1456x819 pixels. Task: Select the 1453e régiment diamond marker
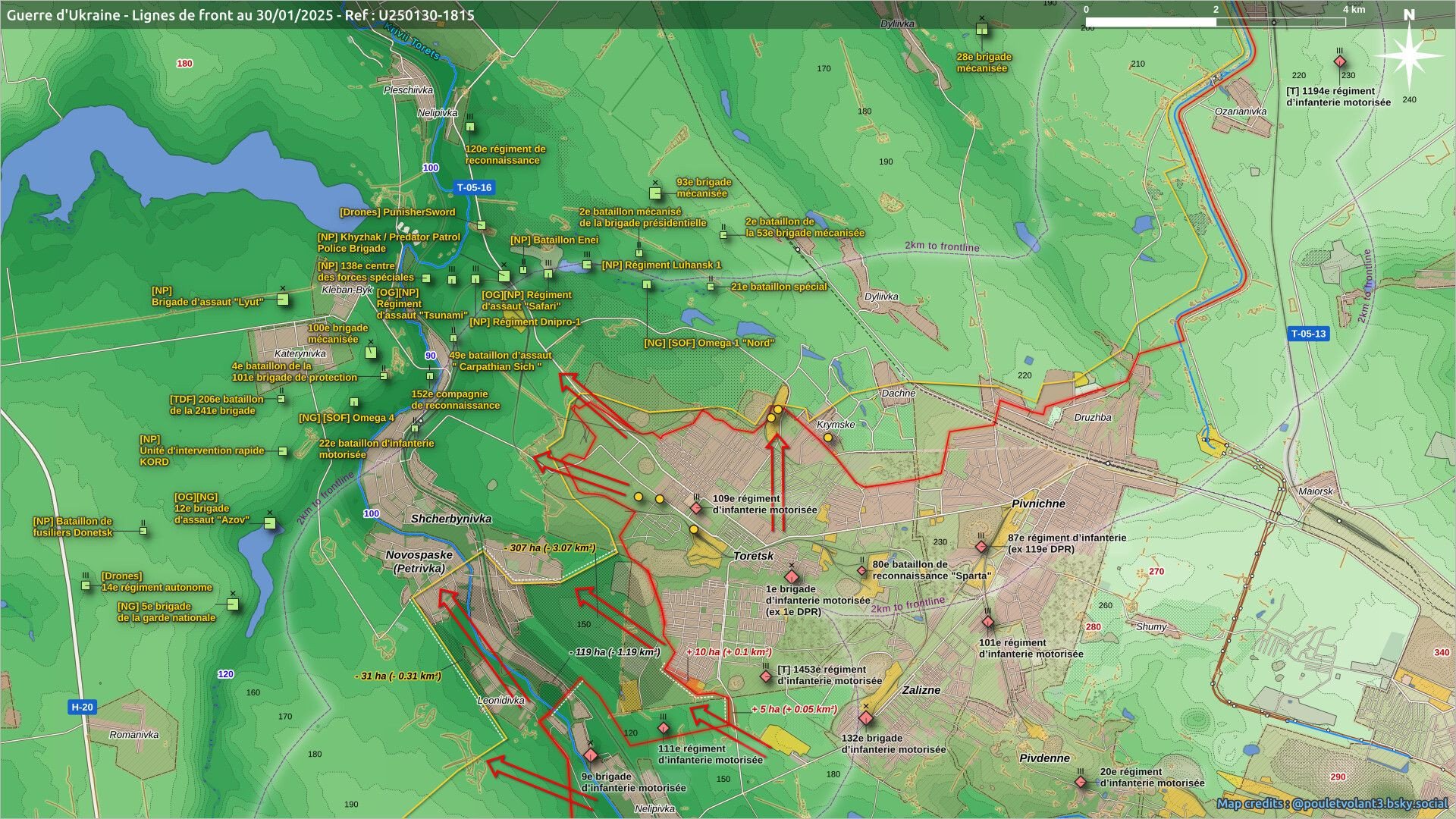click(x=766, y=676)
